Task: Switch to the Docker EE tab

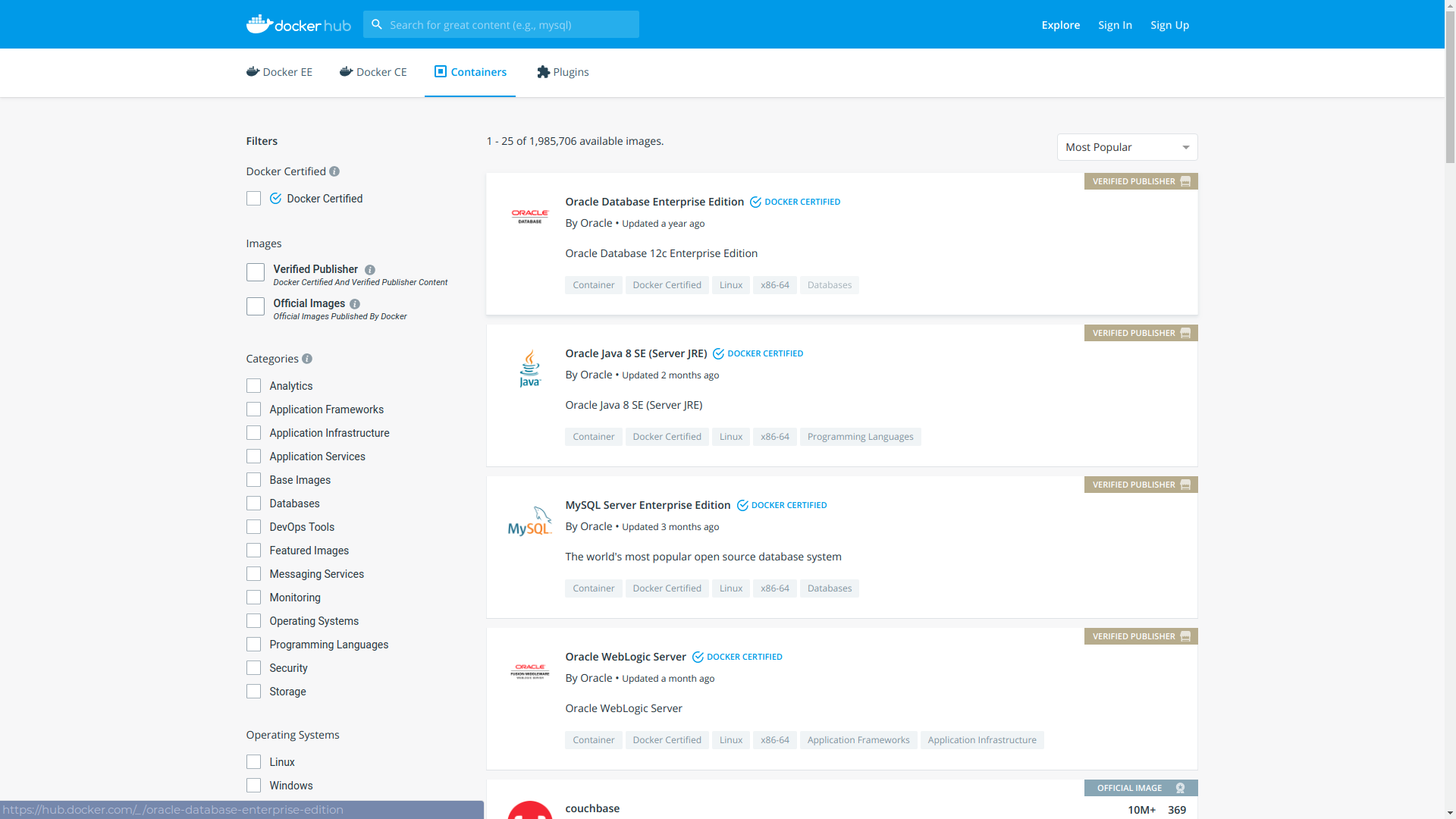Action: 279,72
